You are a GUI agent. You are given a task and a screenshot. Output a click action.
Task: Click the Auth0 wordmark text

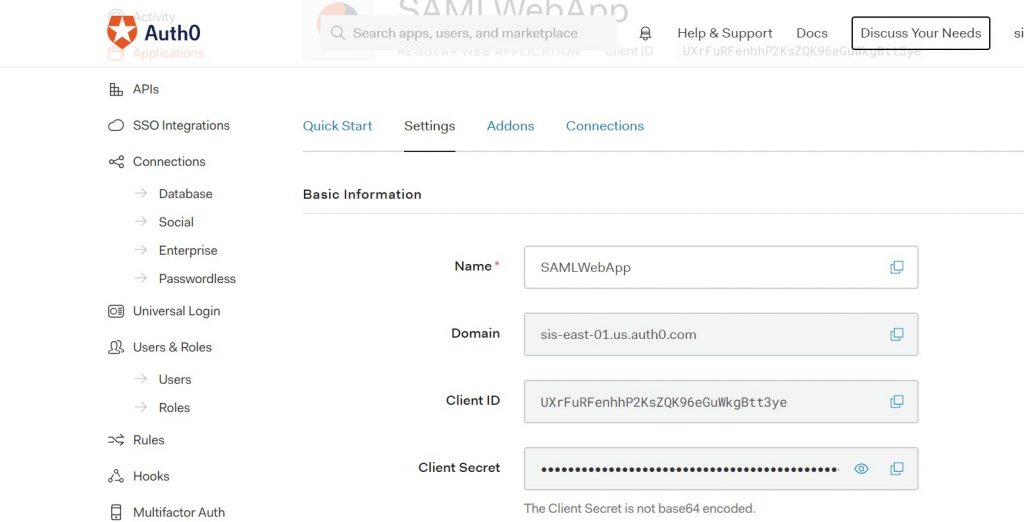(x=172, y=33)
